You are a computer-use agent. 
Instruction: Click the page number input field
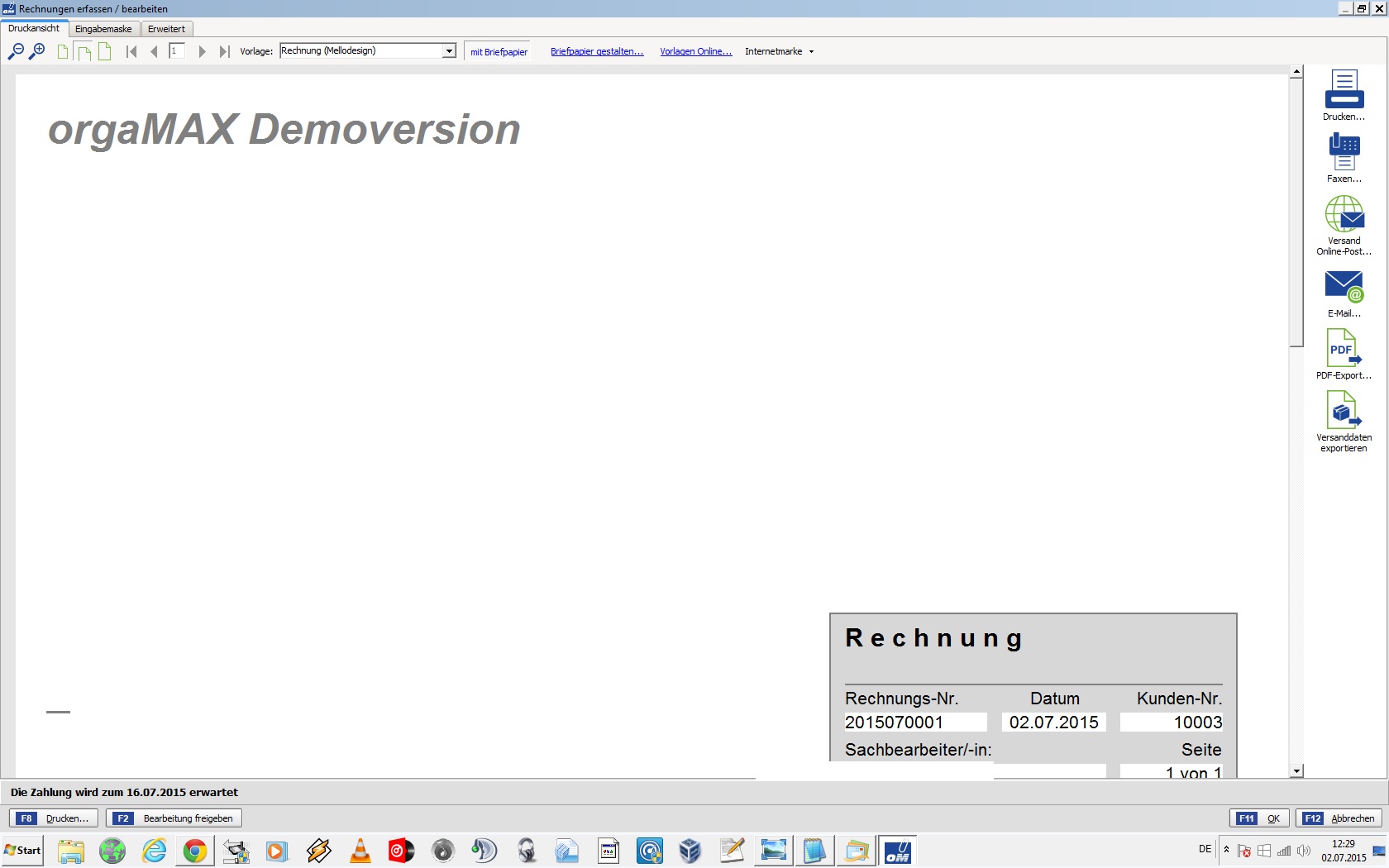pyautogui.click(x=176, y=51)
